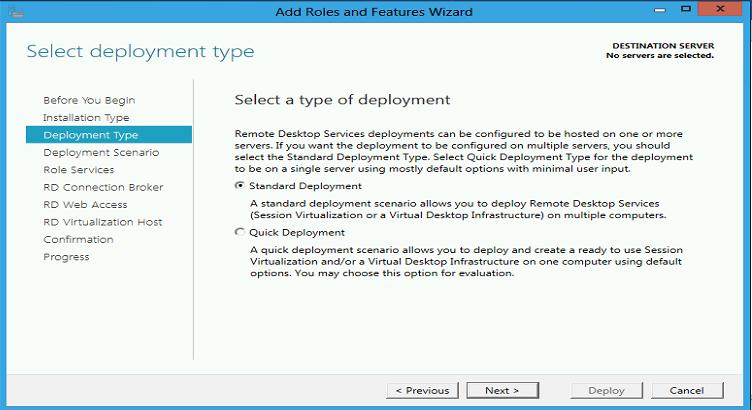Screen dimensions: 752x410
Task: Open the RD Web Access step
Action: [x=85, y=205]
